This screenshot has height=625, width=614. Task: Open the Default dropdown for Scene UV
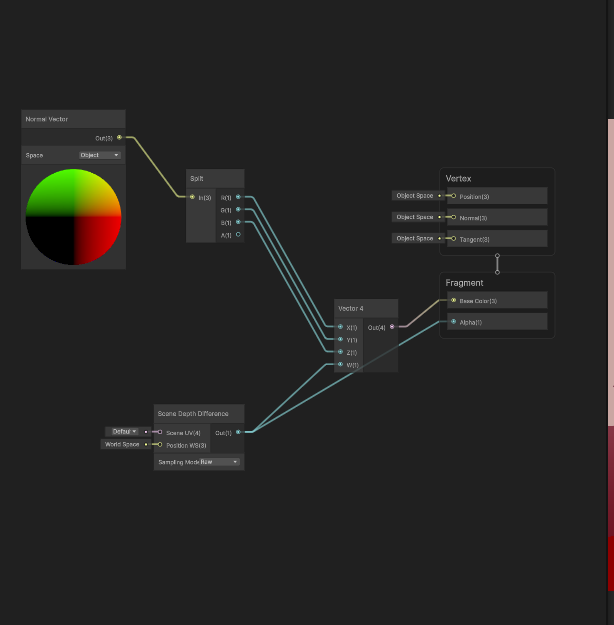tap(124, 431)
